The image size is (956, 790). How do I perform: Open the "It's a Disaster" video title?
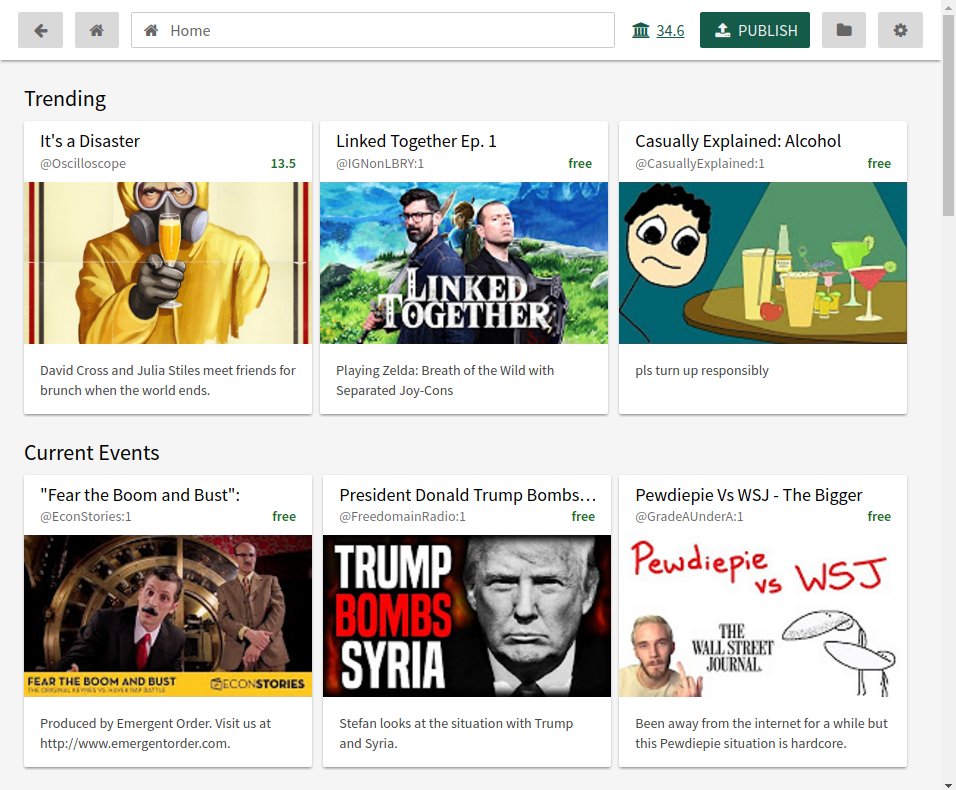point(90,141)
